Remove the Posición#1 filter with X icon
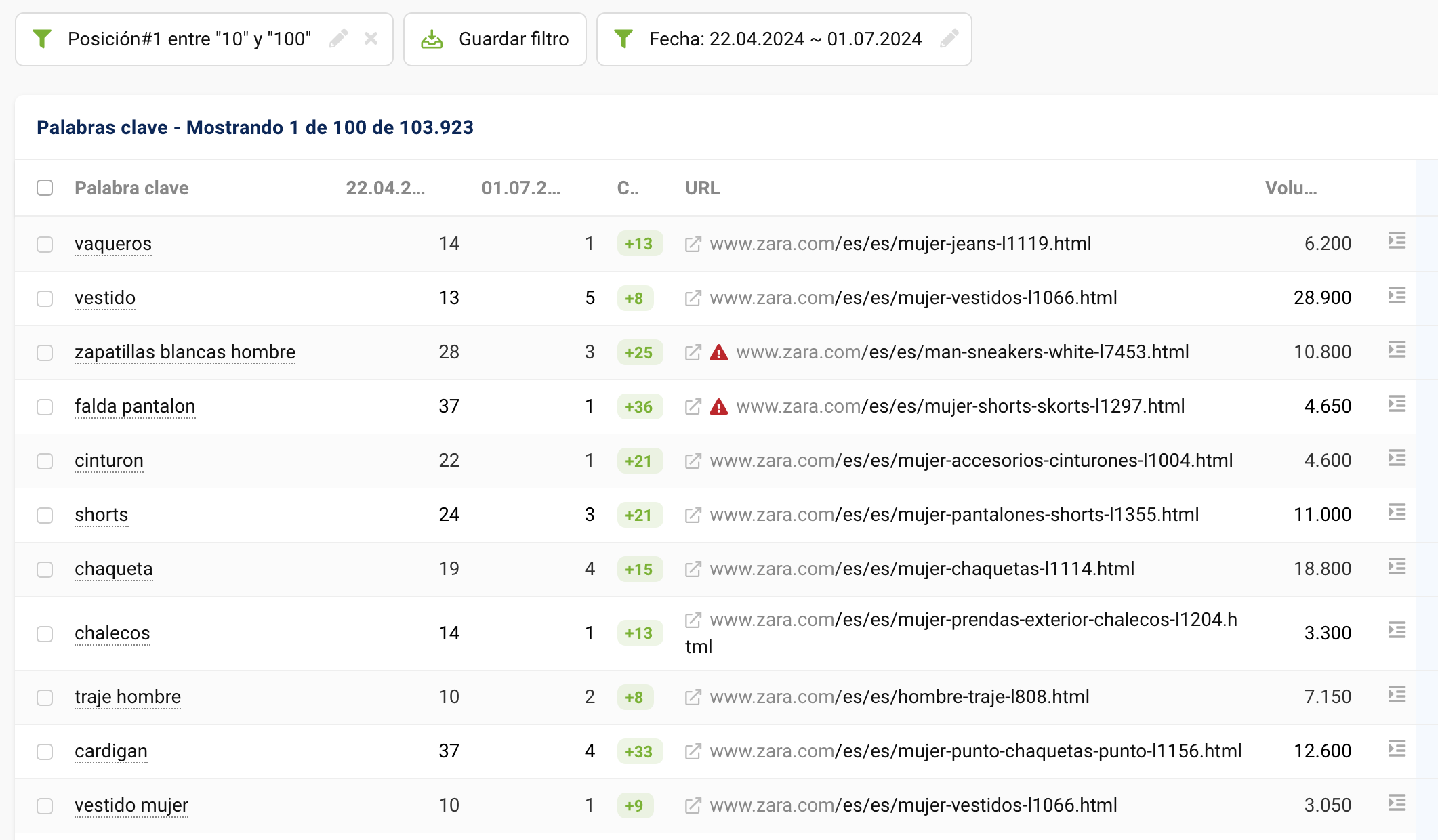This screenshot has width=1438, height=840. click(371, 39)
